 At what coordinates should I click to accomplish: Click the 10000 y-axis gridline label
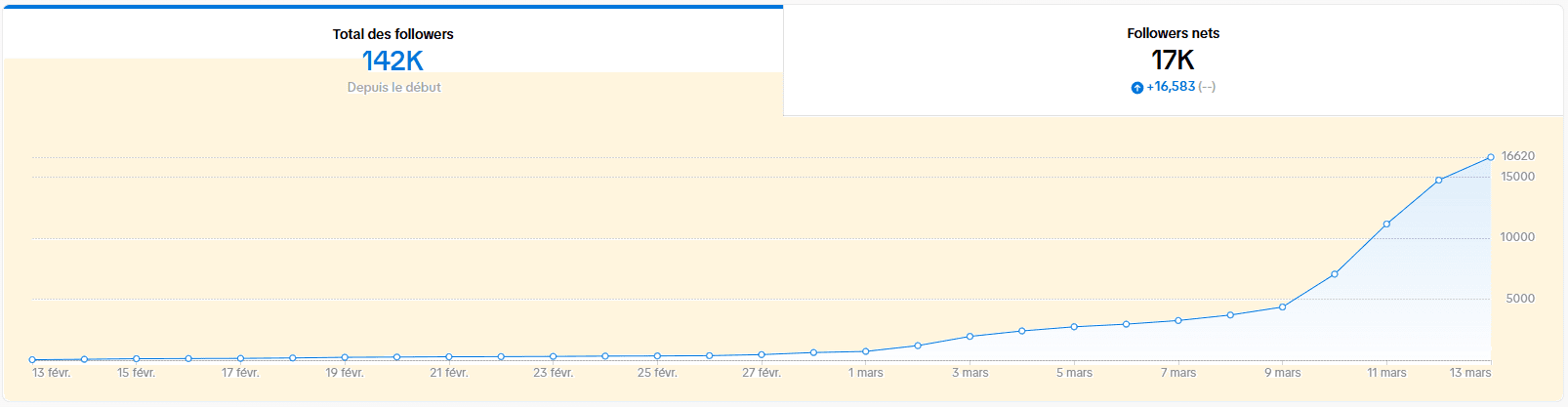click(x=1518, y=237)
